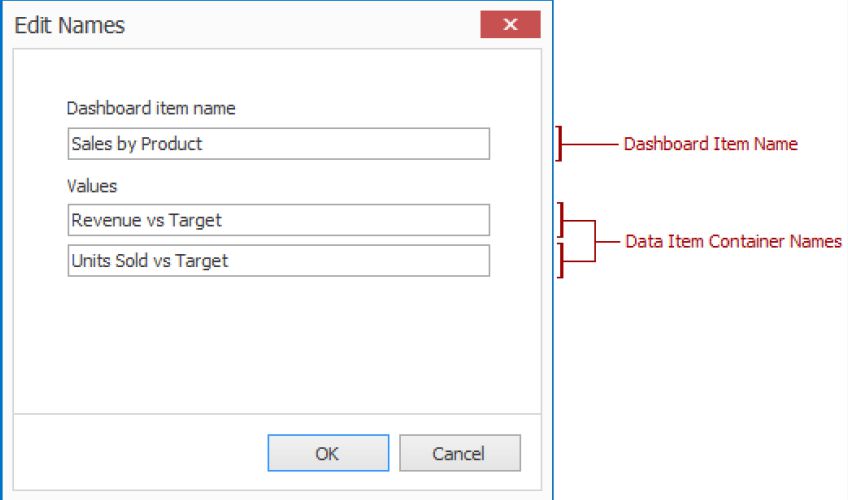This screenshot has height=500, width=848.
Task: Click the Data Item Container Names annotation
Action: pyautogui.click(x=733, y=241)
